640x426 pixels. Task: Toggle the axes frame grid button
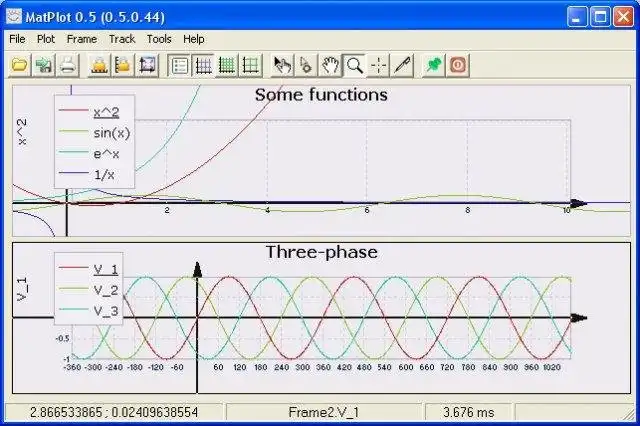coord(250,65)
